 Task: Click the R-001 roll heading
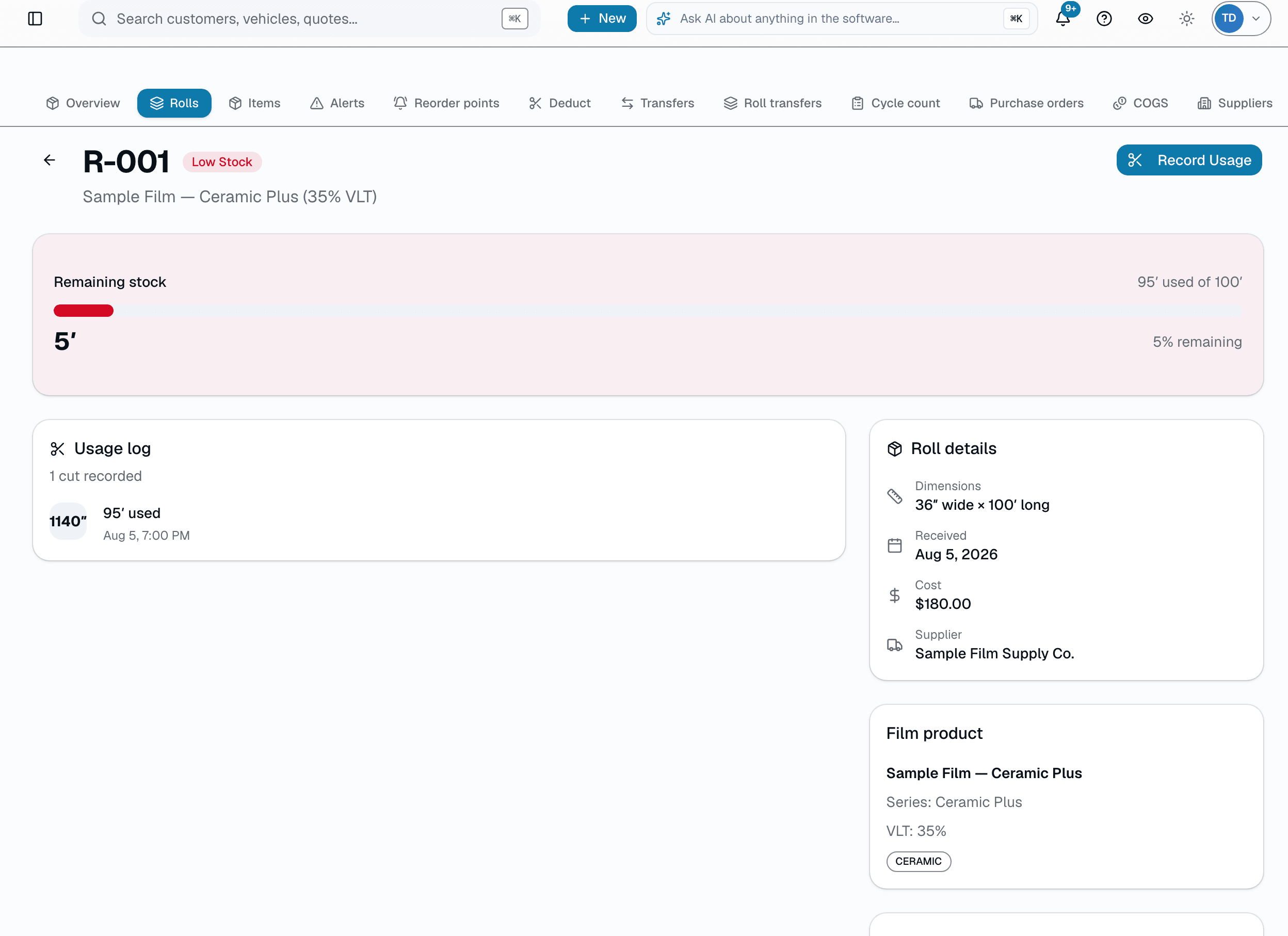(x=126, y=162)
